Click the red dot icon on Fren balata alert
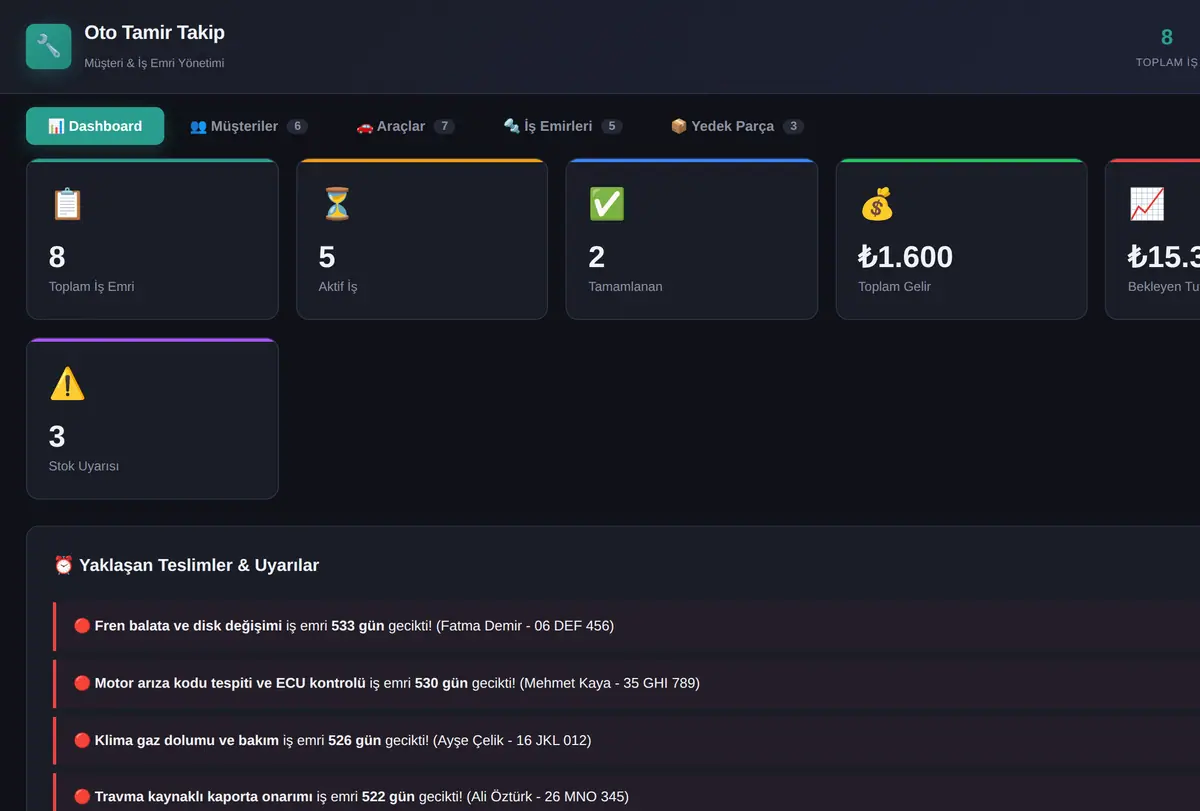The width and height of the screenshot is (1200, 811). click(82, 626)
